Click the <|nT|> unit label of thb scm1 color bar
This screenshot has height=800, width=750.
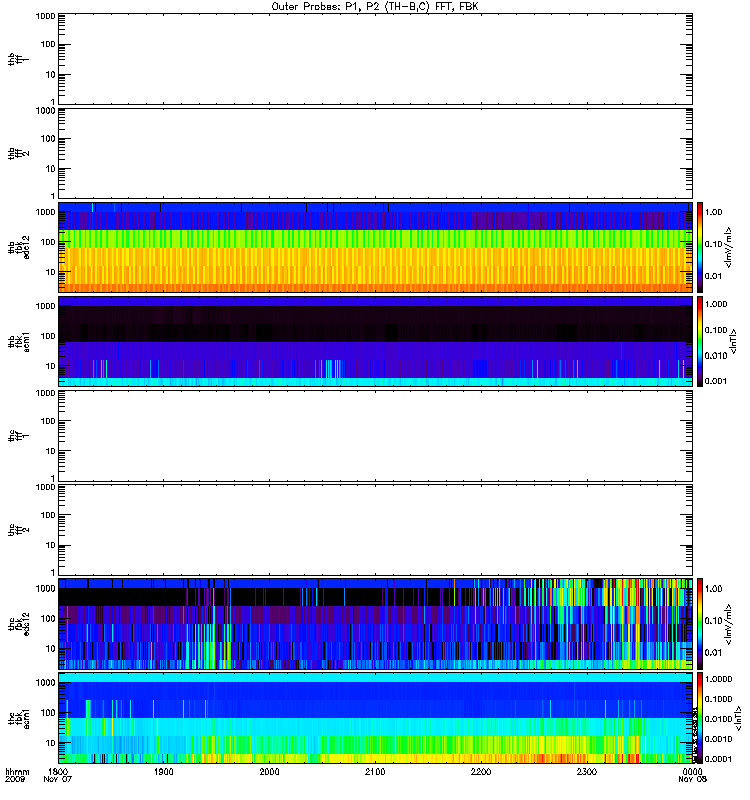point(733,341)
